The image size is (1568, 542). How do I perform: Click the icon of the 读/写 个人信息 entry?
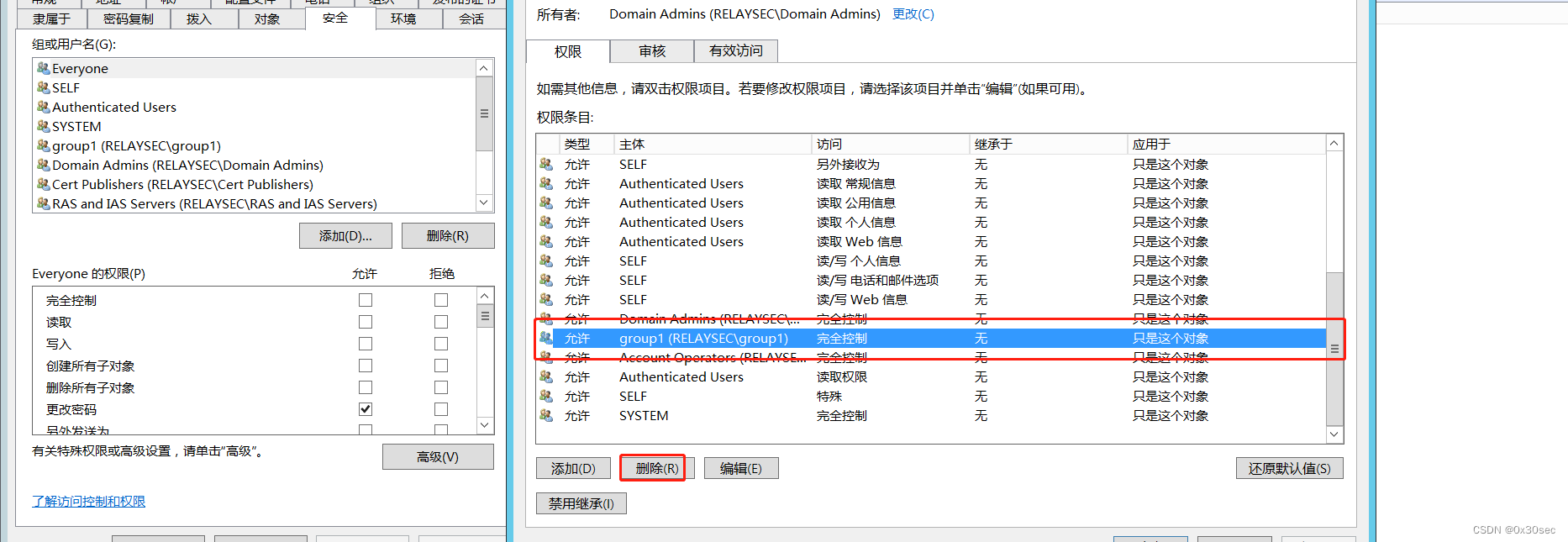coord(546,260)
